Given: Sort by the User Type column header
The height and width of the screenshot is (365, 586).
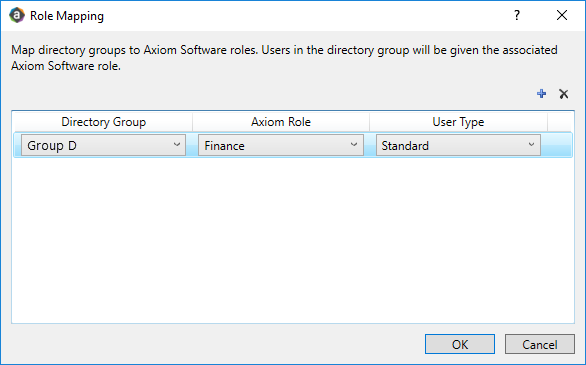Looking at the screenshot, I should [x=458, y=122].
